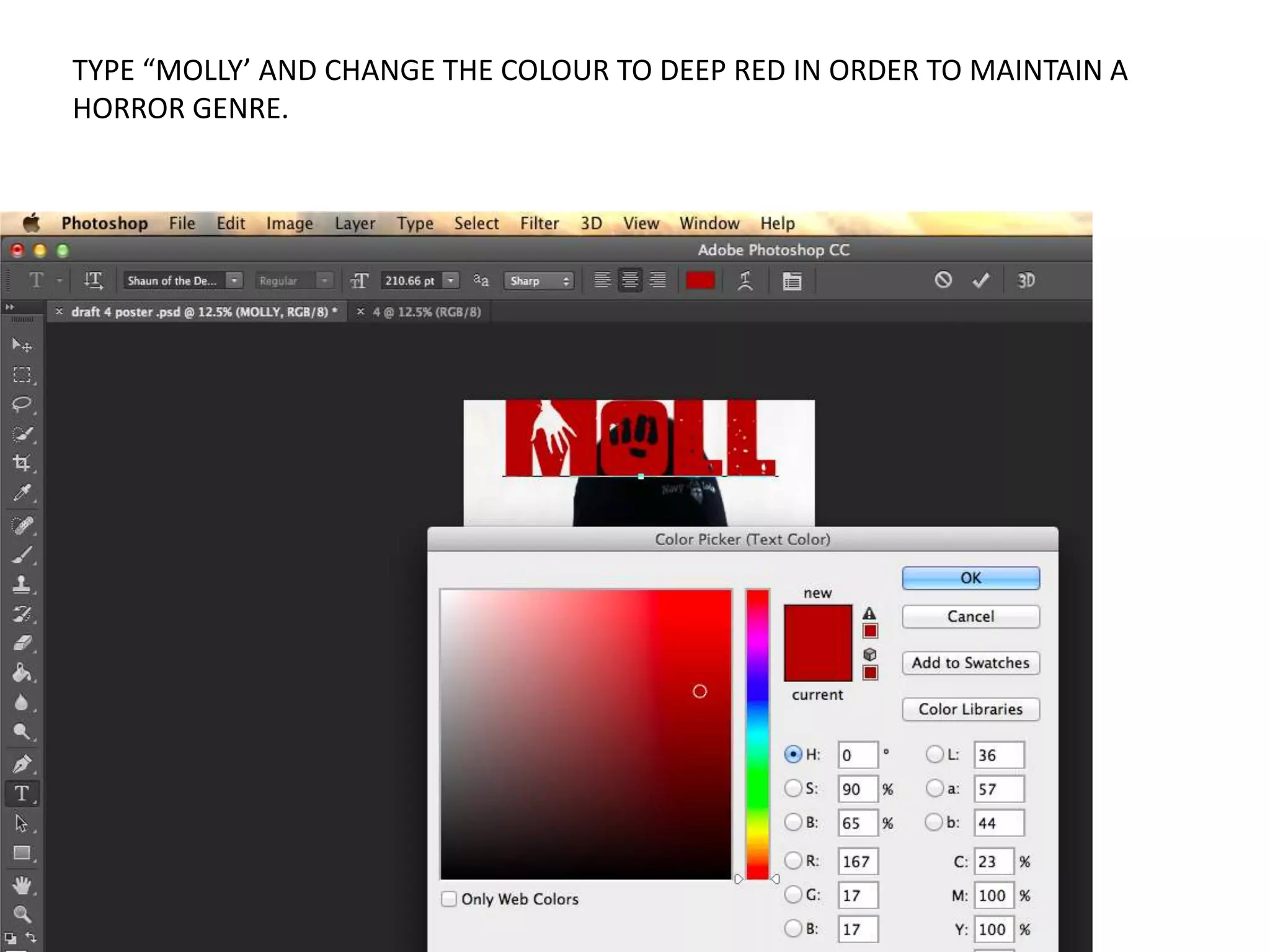Open Color Libraries
Image resolution: width=1270 pixels, height=952 pixels.
point(970,709)
